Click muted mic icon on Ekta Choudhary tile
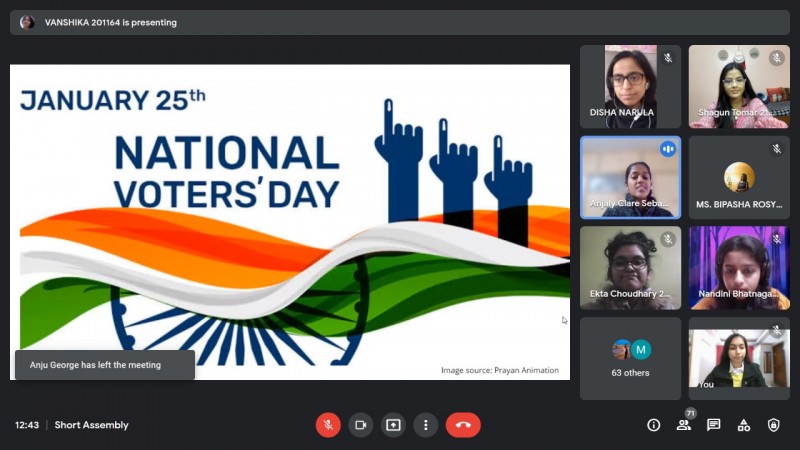 click(x=668, y=239)
